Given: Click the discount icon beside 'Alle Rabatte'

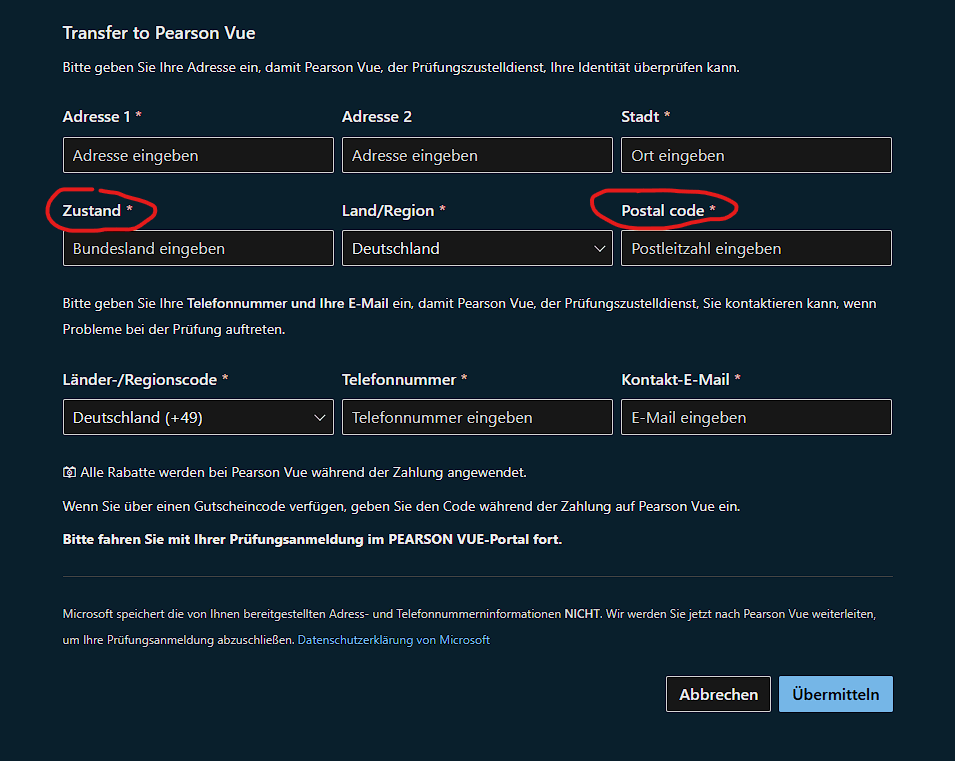Looking at the screenshot, I should pyautogui.click(x=69, y=472).
